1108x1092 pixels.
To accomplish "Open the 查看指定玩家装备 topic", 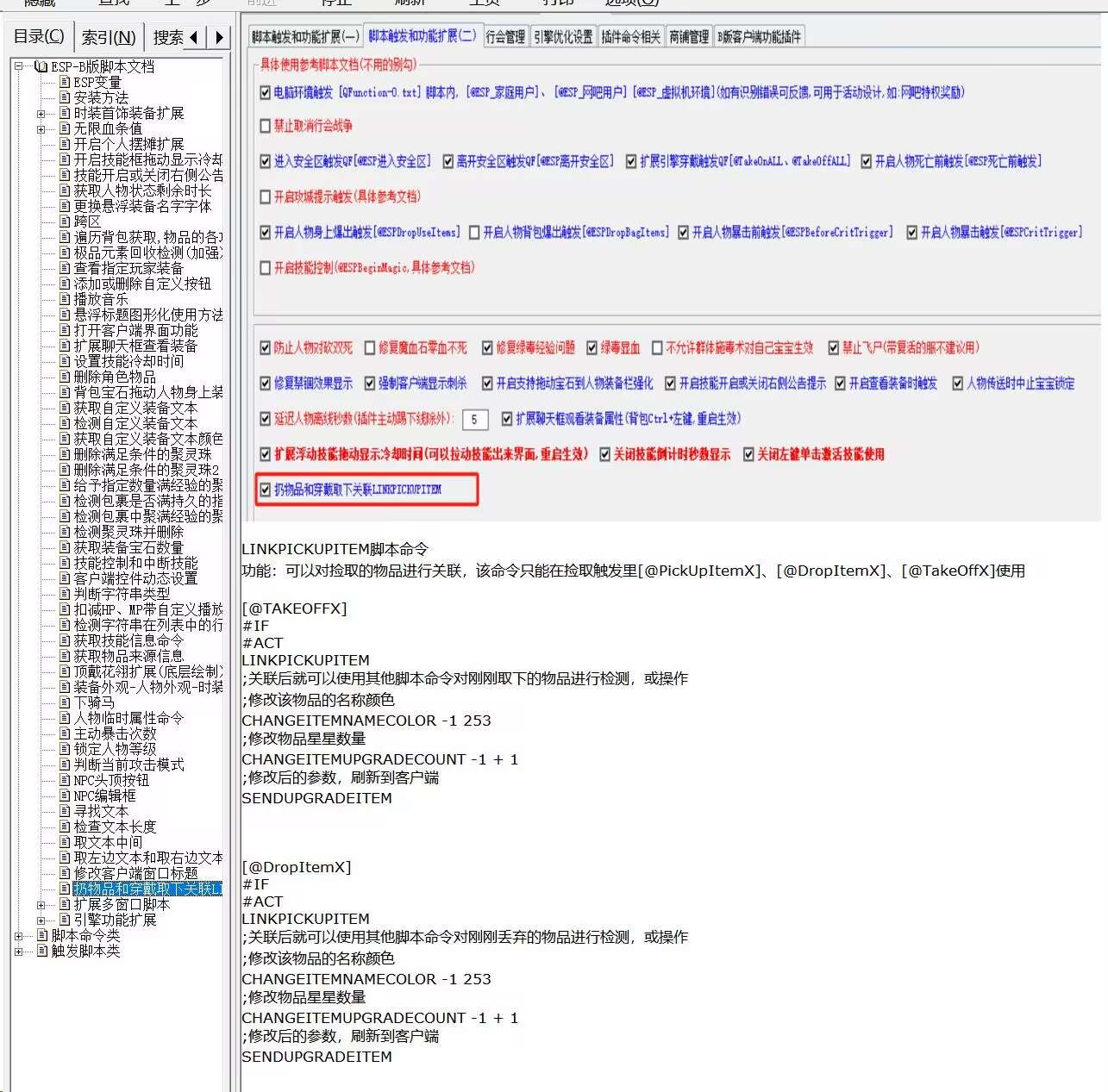I will point(128,268).
